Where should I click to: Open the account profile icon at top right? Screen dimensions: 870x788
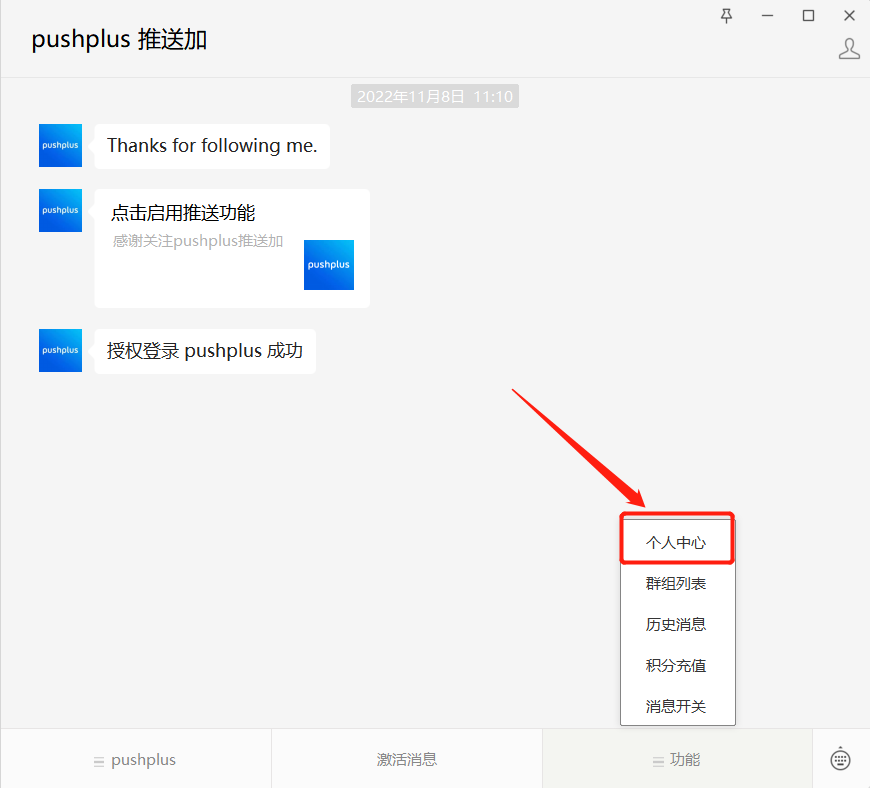[849, 49]
